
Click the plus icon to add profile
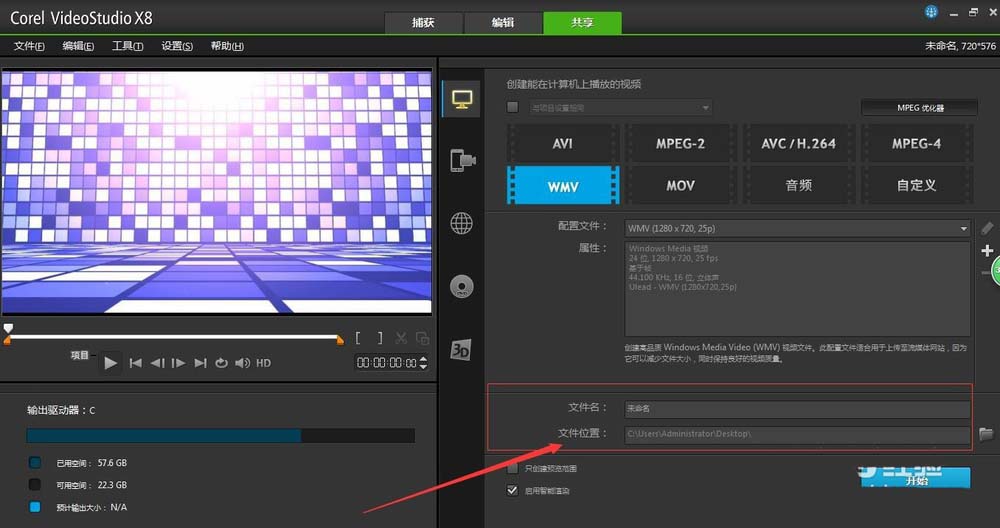(x=987, y=250)
